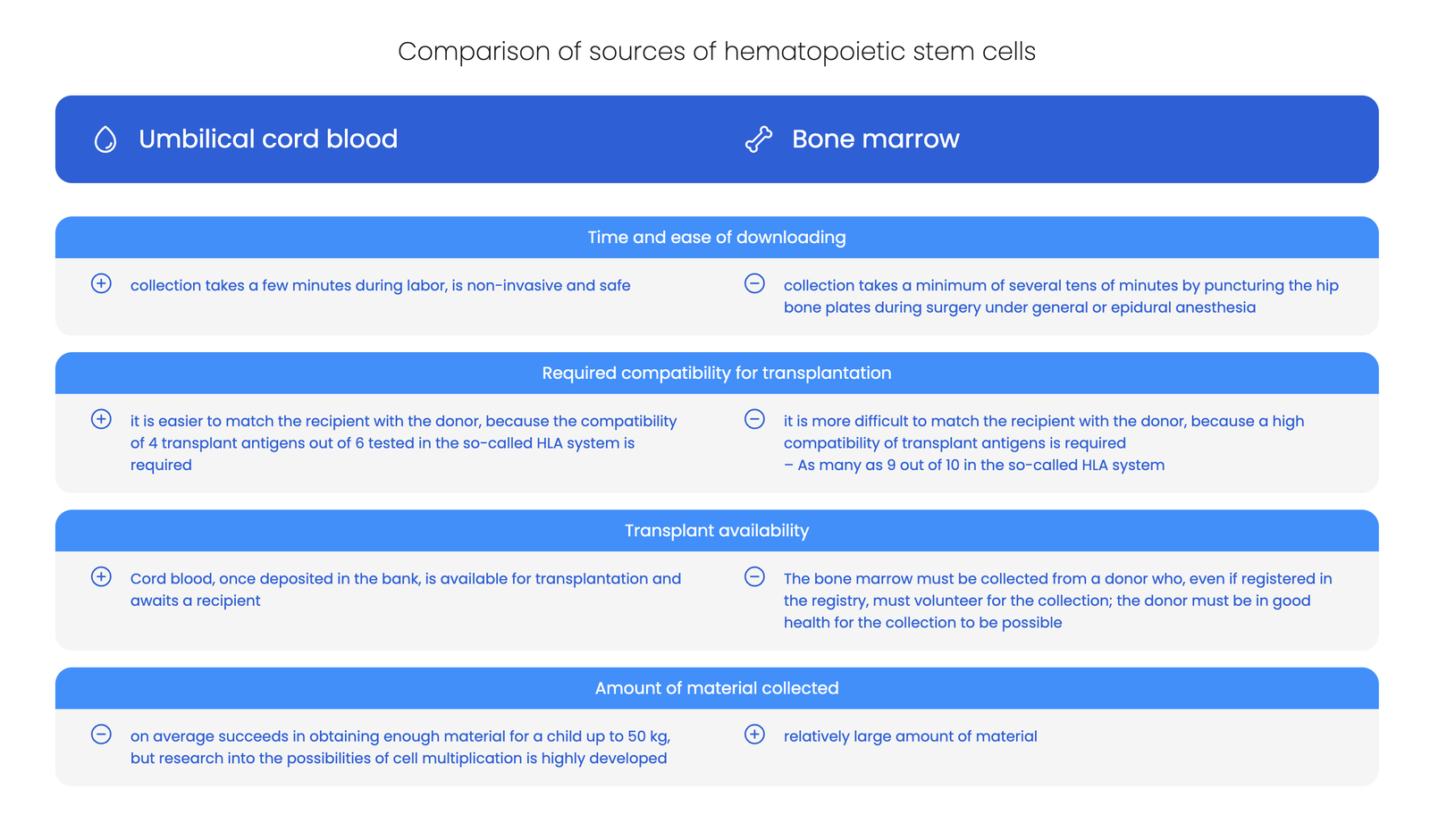The height and width of the screenshot is (840, 1430).
Task: Click the relatively large amount of material text
Action: pos(911,736)
